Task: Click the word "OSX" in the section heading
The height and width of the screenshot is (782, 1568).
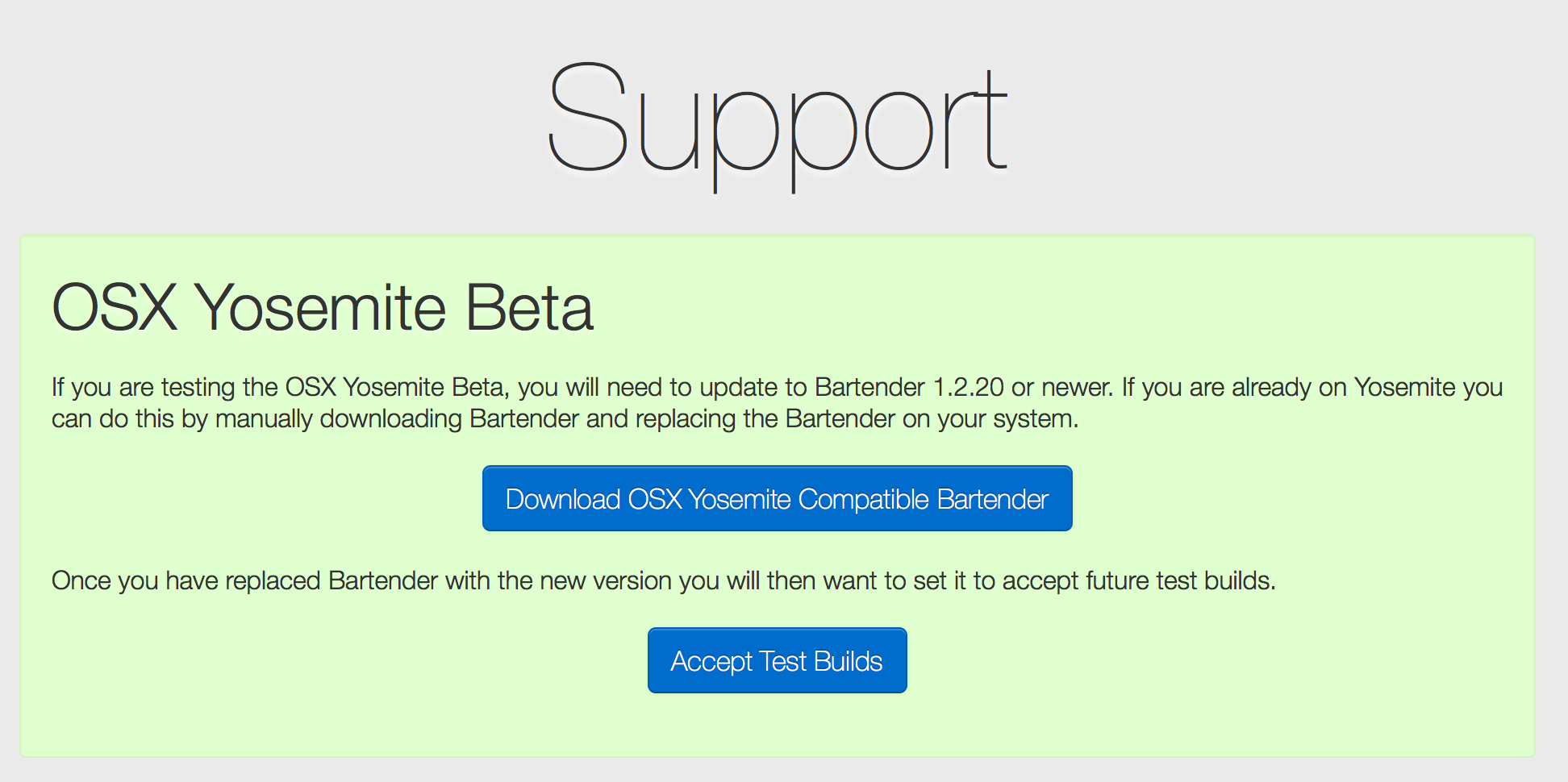Action: click(x=115, y=307)
